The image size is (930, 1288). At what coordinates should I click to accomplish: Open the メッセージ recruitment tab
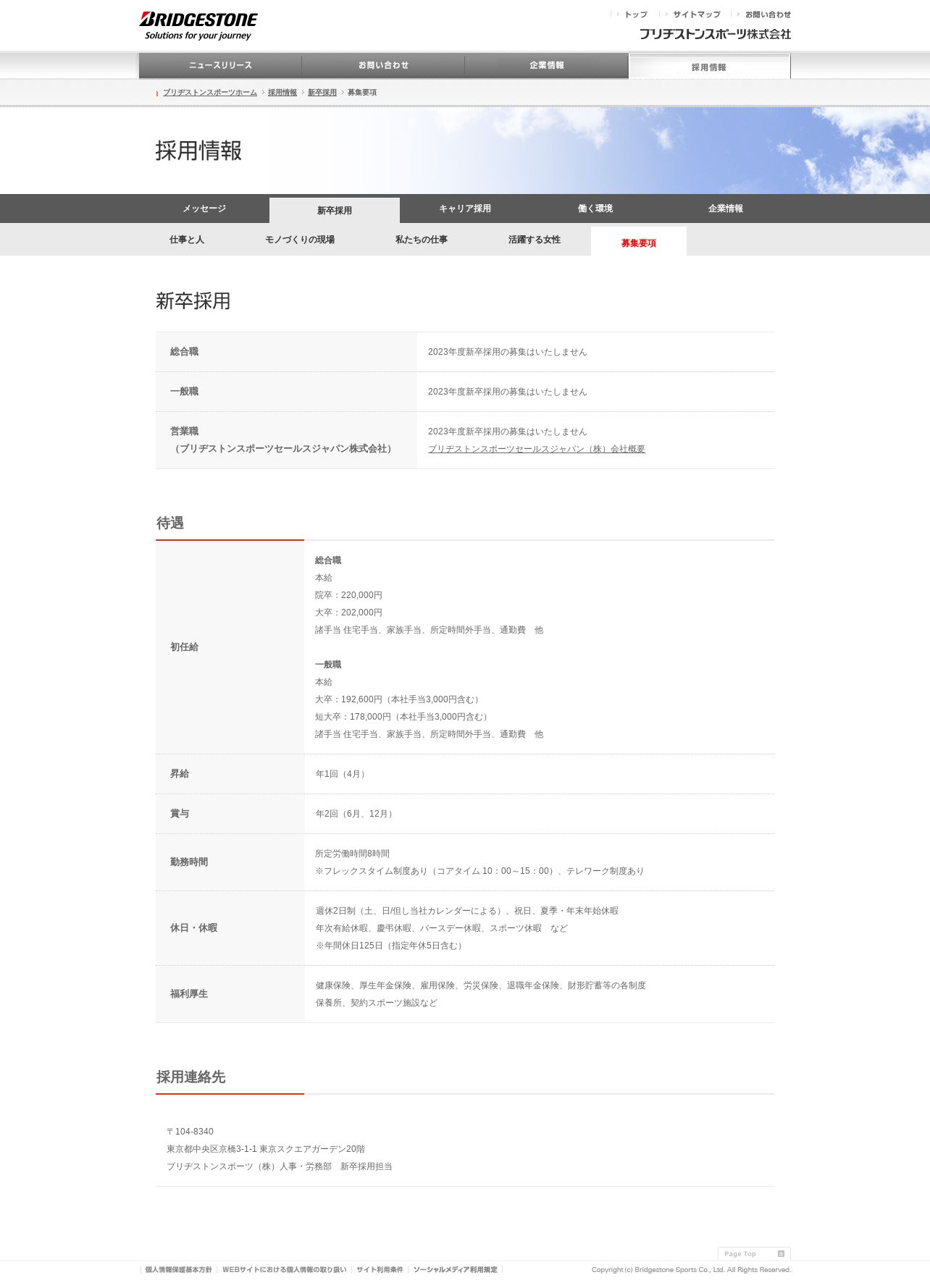click(x=204, y=209)
